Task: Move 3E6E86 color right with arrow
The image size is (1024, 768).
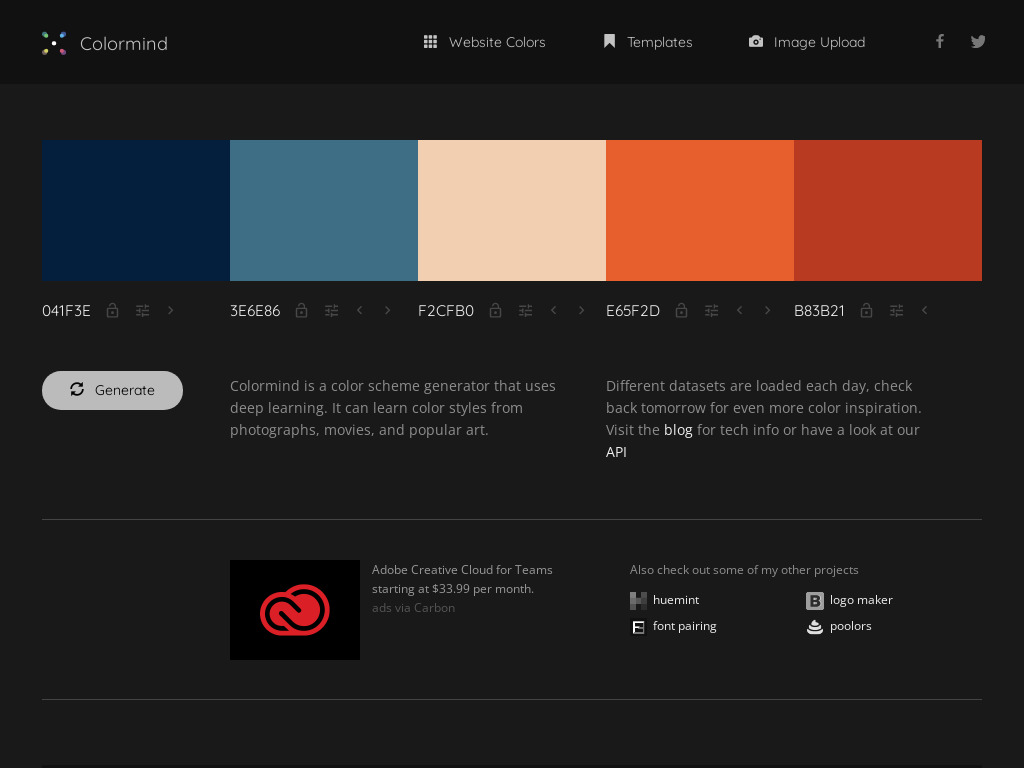Action: coord(387,310)
